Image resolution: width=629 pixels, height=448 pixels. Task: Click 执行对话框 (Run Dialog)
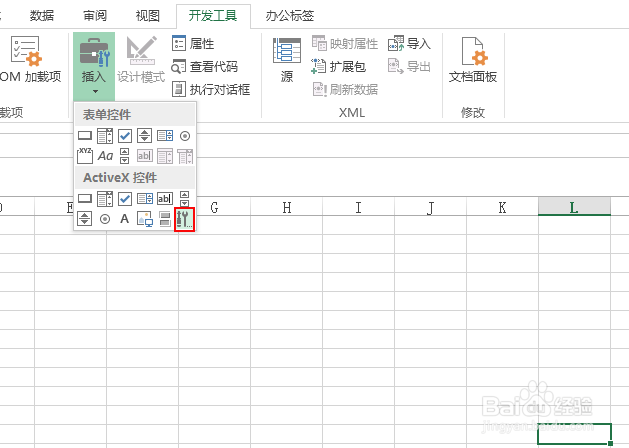(x=211, y=89)
